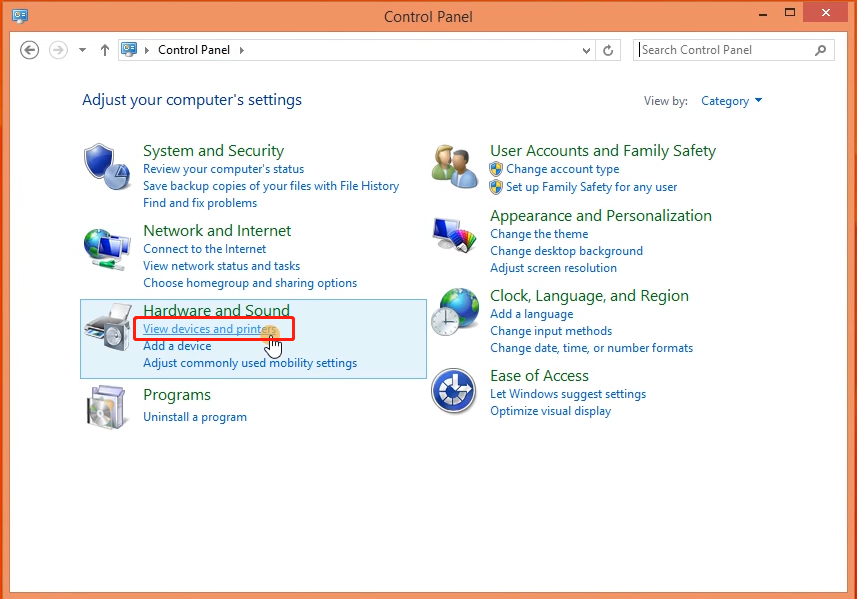Click the shield icon beside Set up Family Safety

click(x=496, y=187)
